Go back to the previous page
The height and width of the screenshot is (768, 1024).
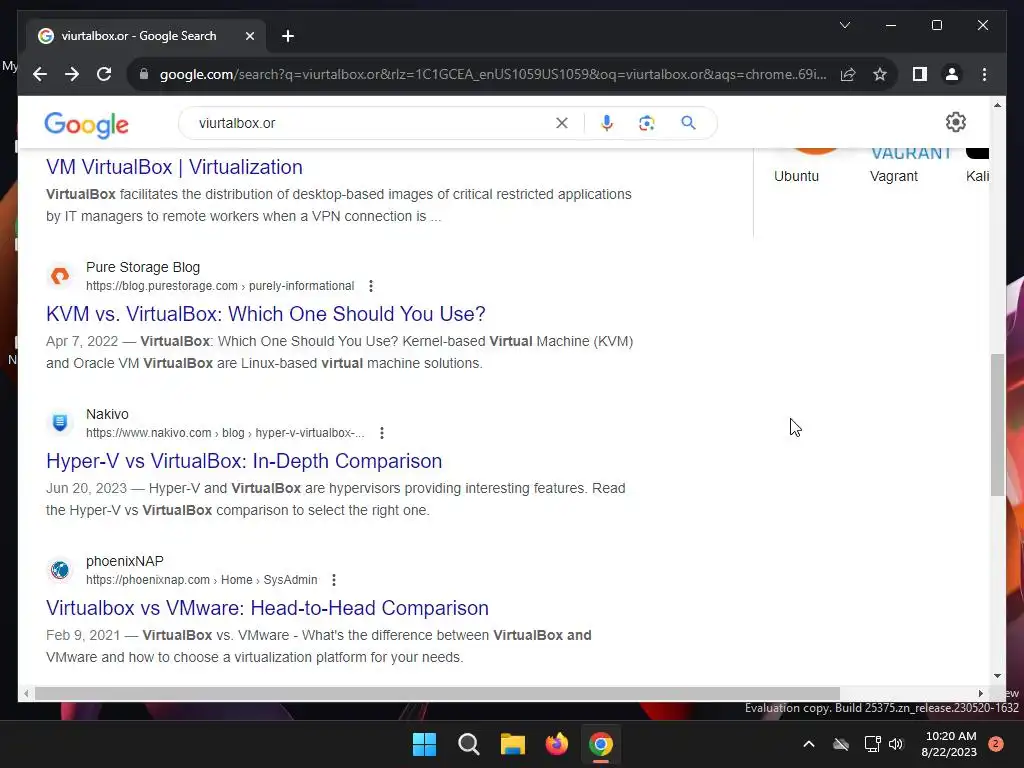coord(40,74)
